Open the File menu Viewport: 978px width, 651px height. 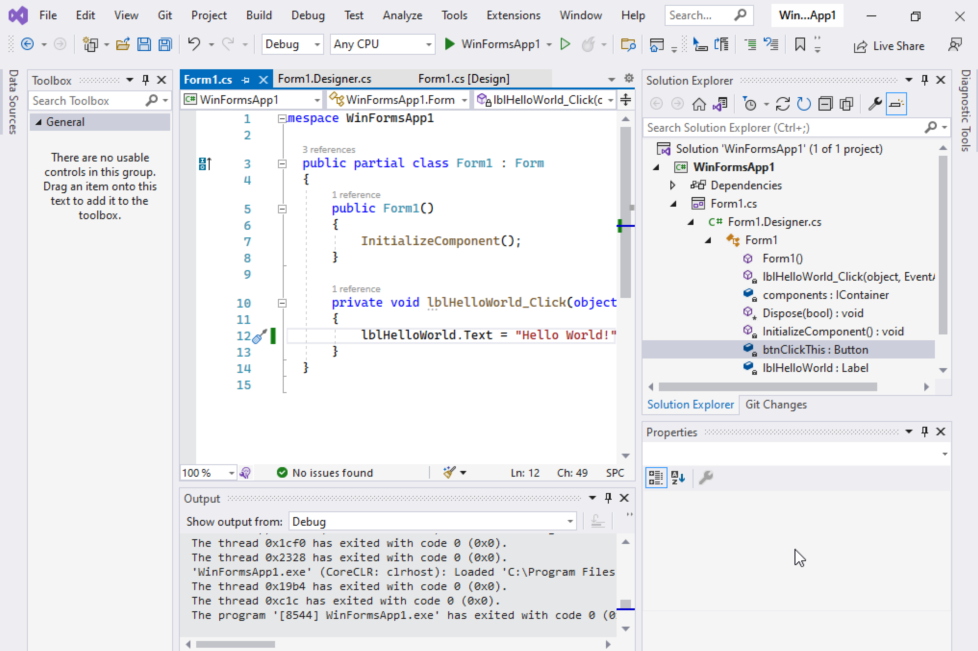pyautogui.click(x=48, y=15)
